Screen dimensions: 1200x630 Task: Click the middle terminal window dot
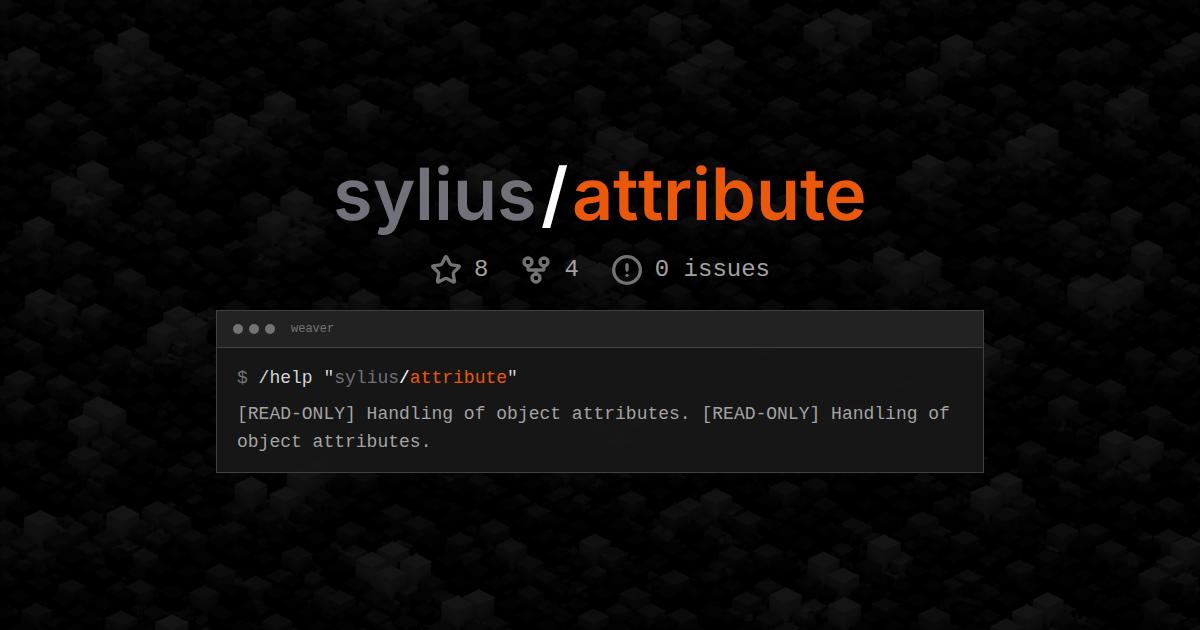(x=254, y=329)
